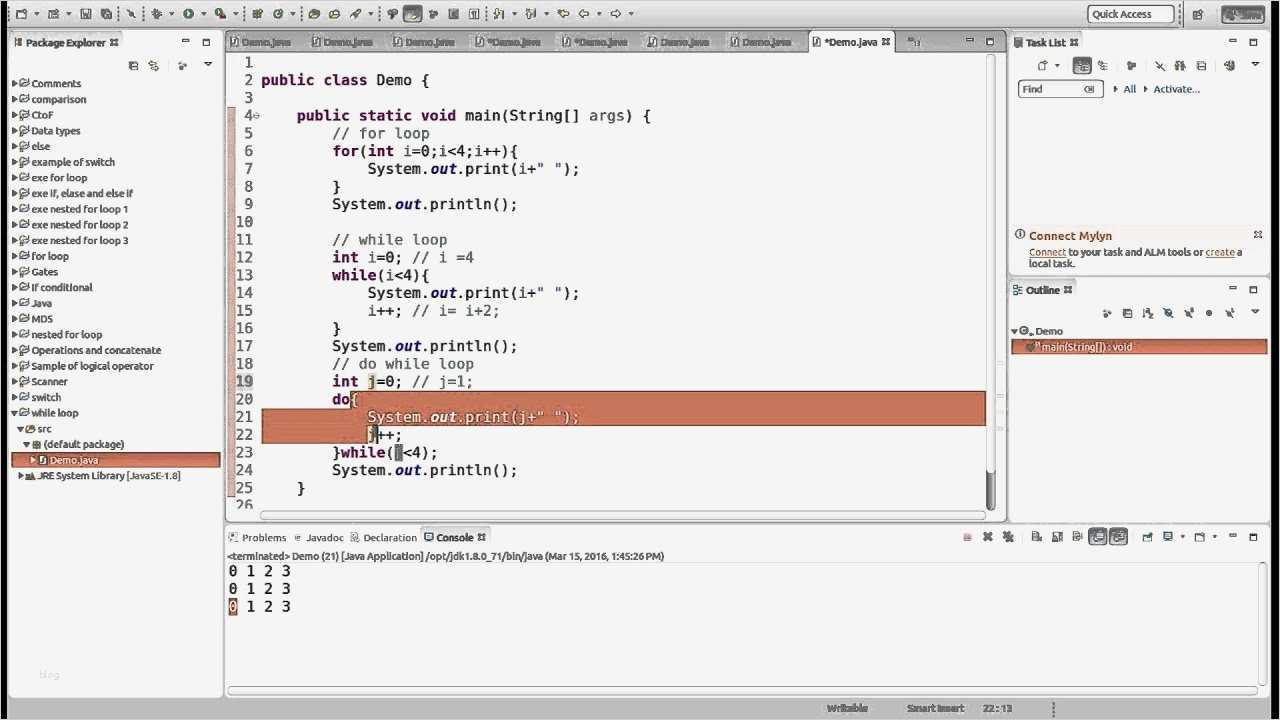Click the New file wizard icon
Image resolution: width=1280 pixels, height=720 pixels.
(x=21, y=14)
